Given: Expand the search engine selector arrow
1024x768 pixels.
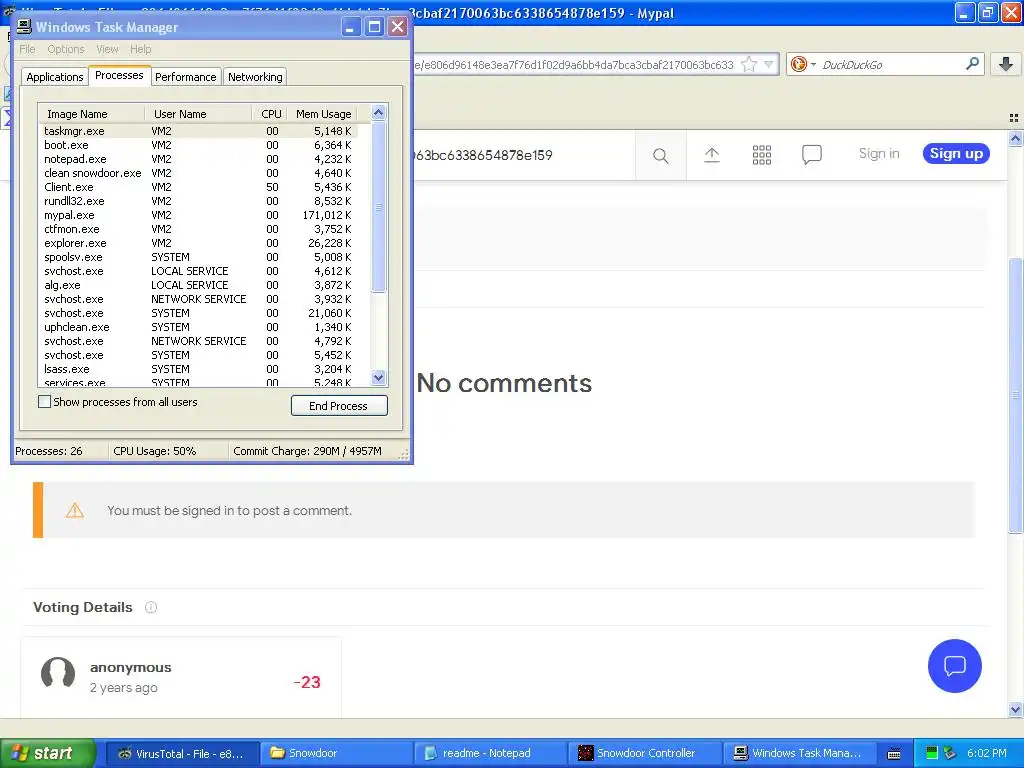Looking at the screenshot, I should tap(813, 65).
